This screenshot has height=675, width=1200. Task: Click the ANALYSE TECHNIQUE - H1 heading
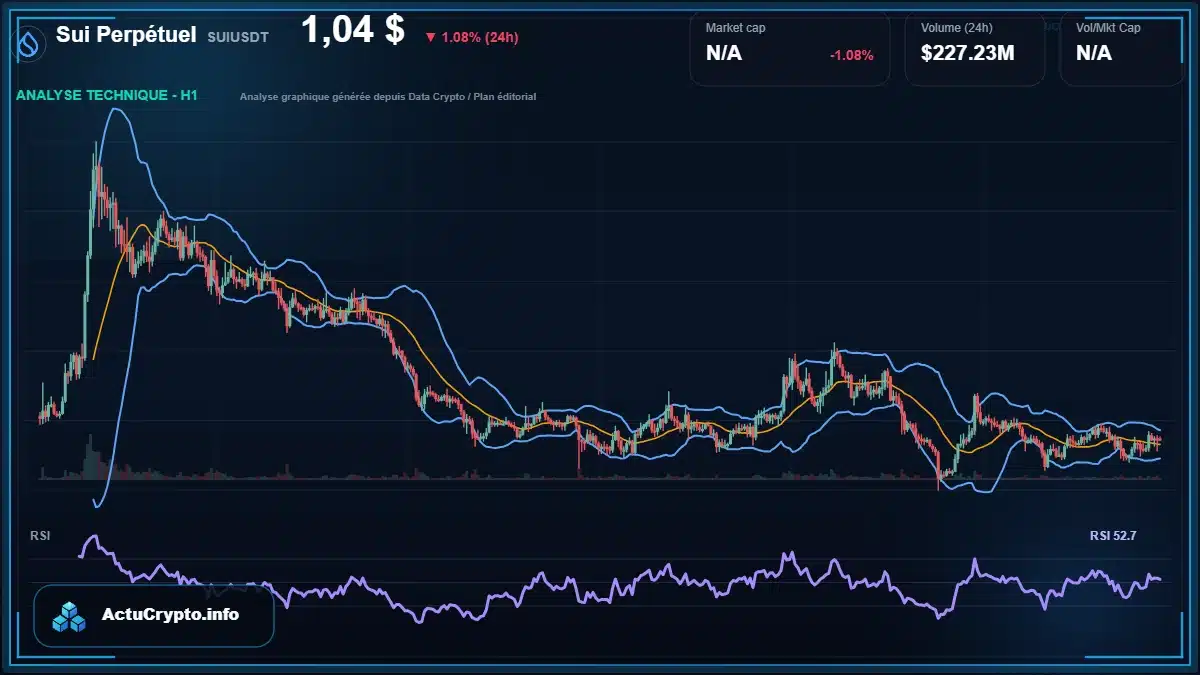[x=107, y=96]
